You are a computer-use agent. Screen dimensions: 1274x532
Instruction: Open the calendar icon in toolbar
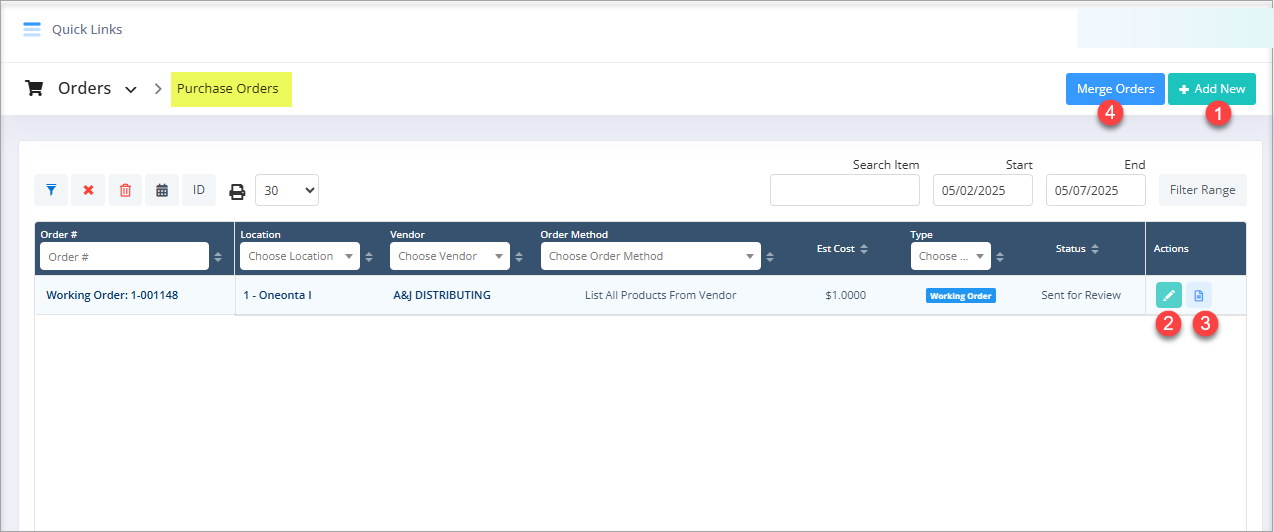click(162, 190)
